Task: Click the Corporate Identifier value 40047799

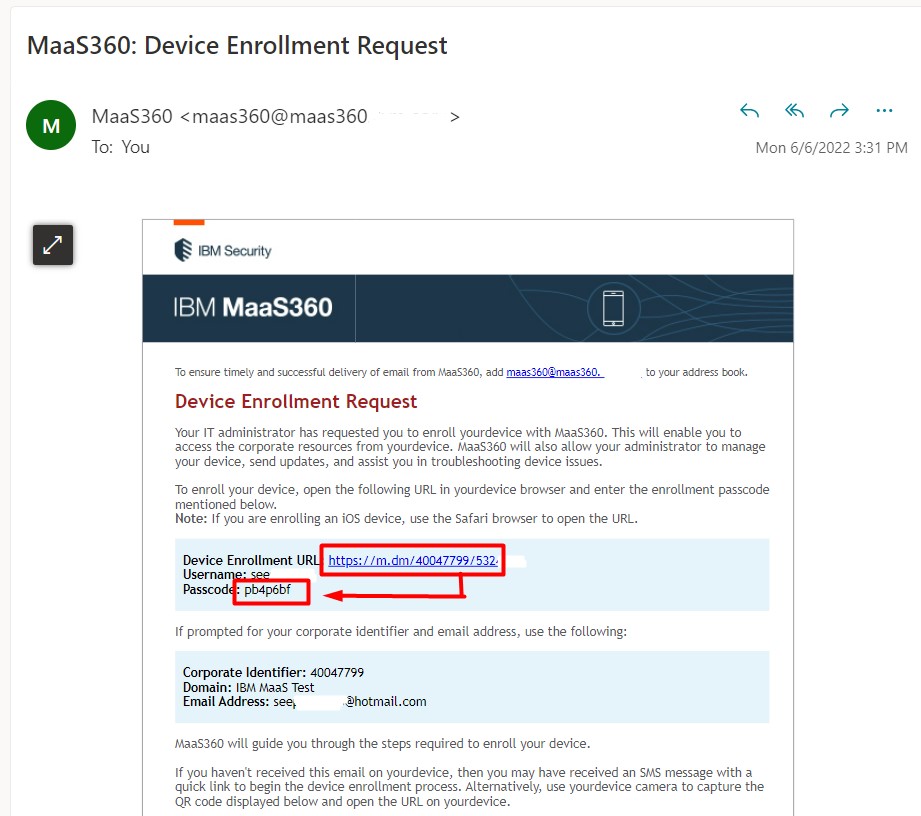Action: point(337,673)
